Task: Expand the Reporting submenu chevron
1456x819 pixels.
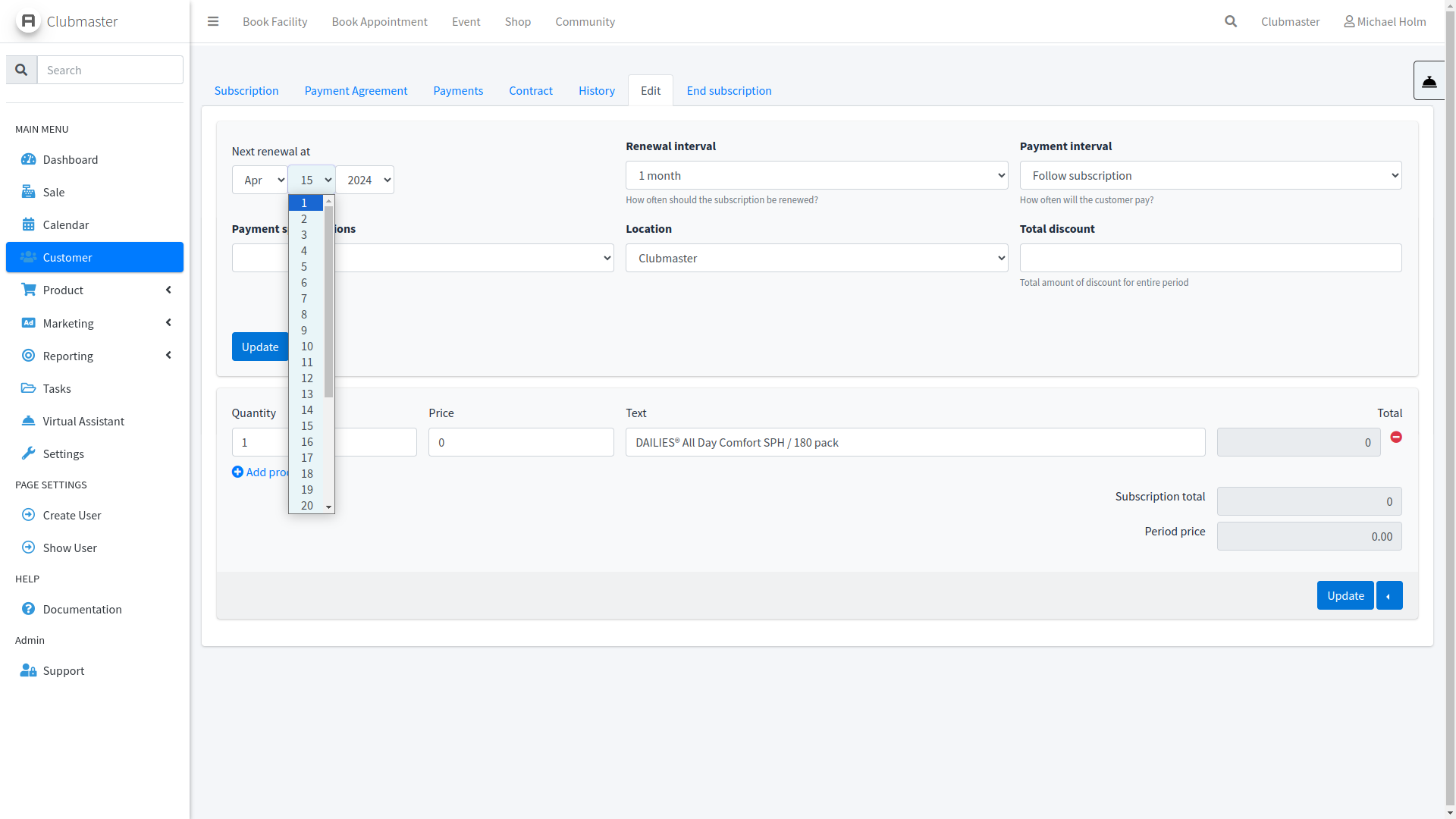Action: pos(168,356)
